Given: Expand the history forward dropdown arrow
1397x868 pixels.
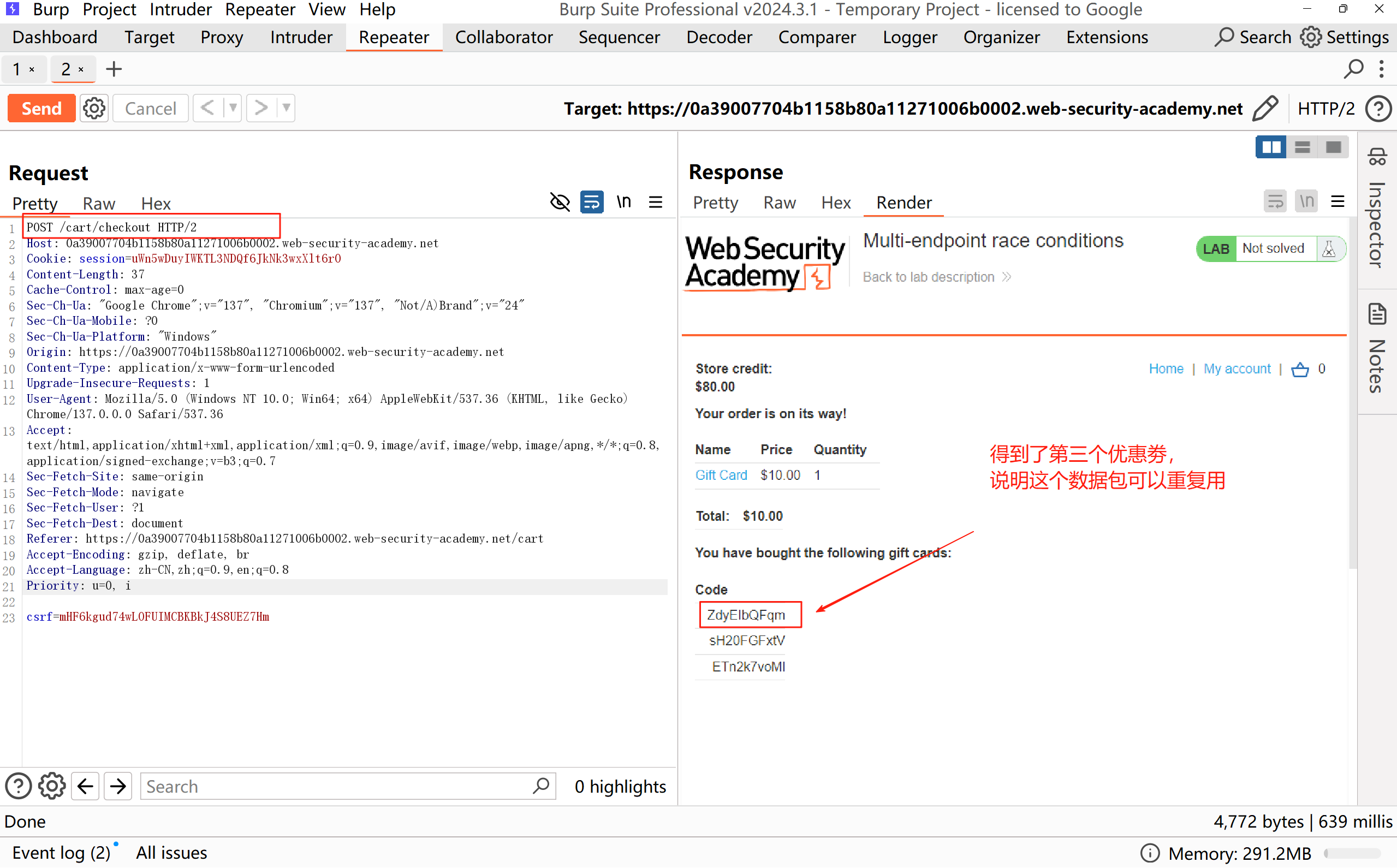Looking at the screenshot, I should [x=286, y=108].
